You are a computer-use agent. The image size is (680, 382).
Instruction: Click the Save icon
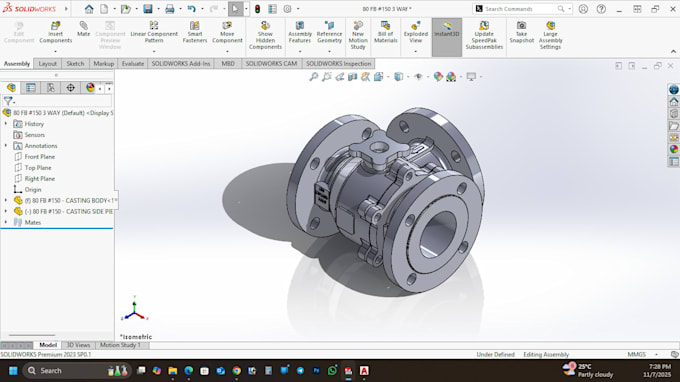[x=148, y=9]
